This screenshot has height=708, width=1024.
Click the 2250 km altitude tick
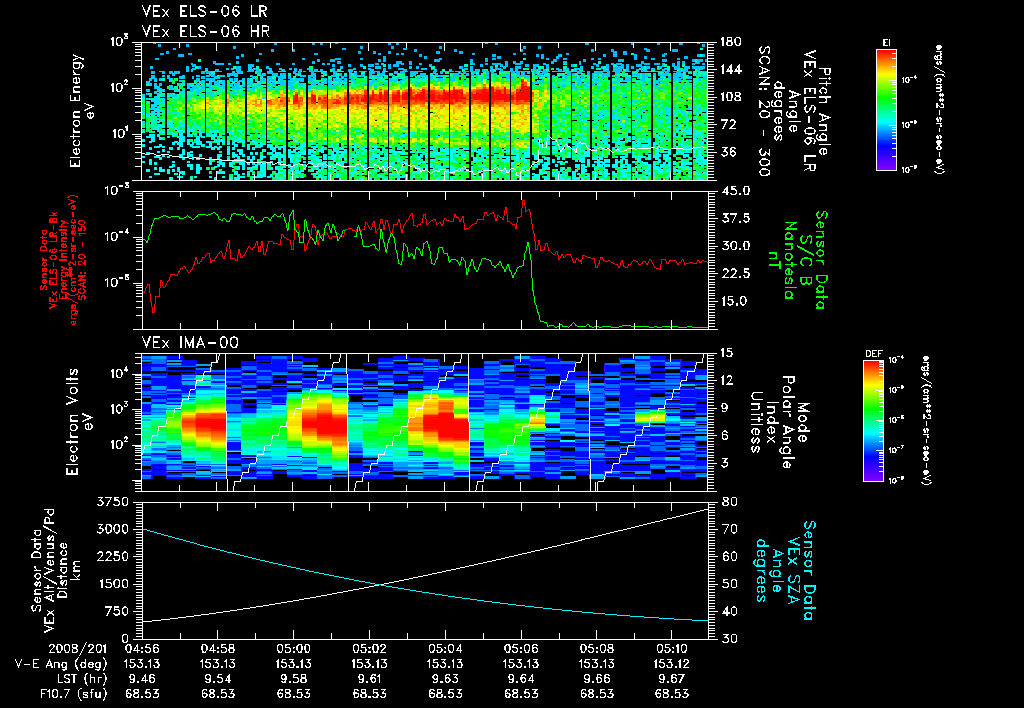[x=112, y=556]
